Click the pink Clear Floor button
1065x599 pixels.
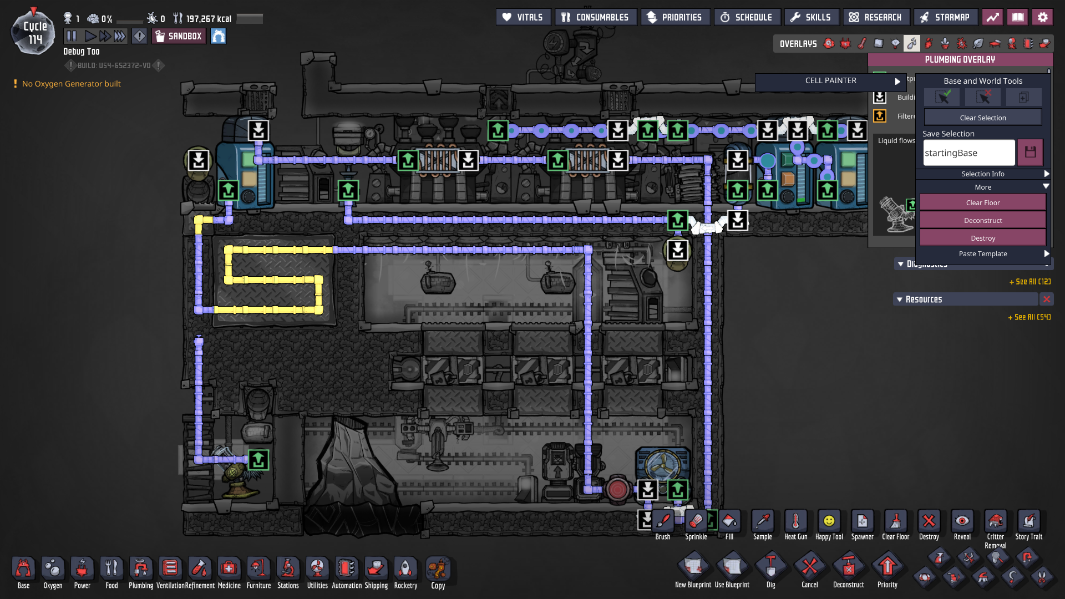click(x=983, y=202)
